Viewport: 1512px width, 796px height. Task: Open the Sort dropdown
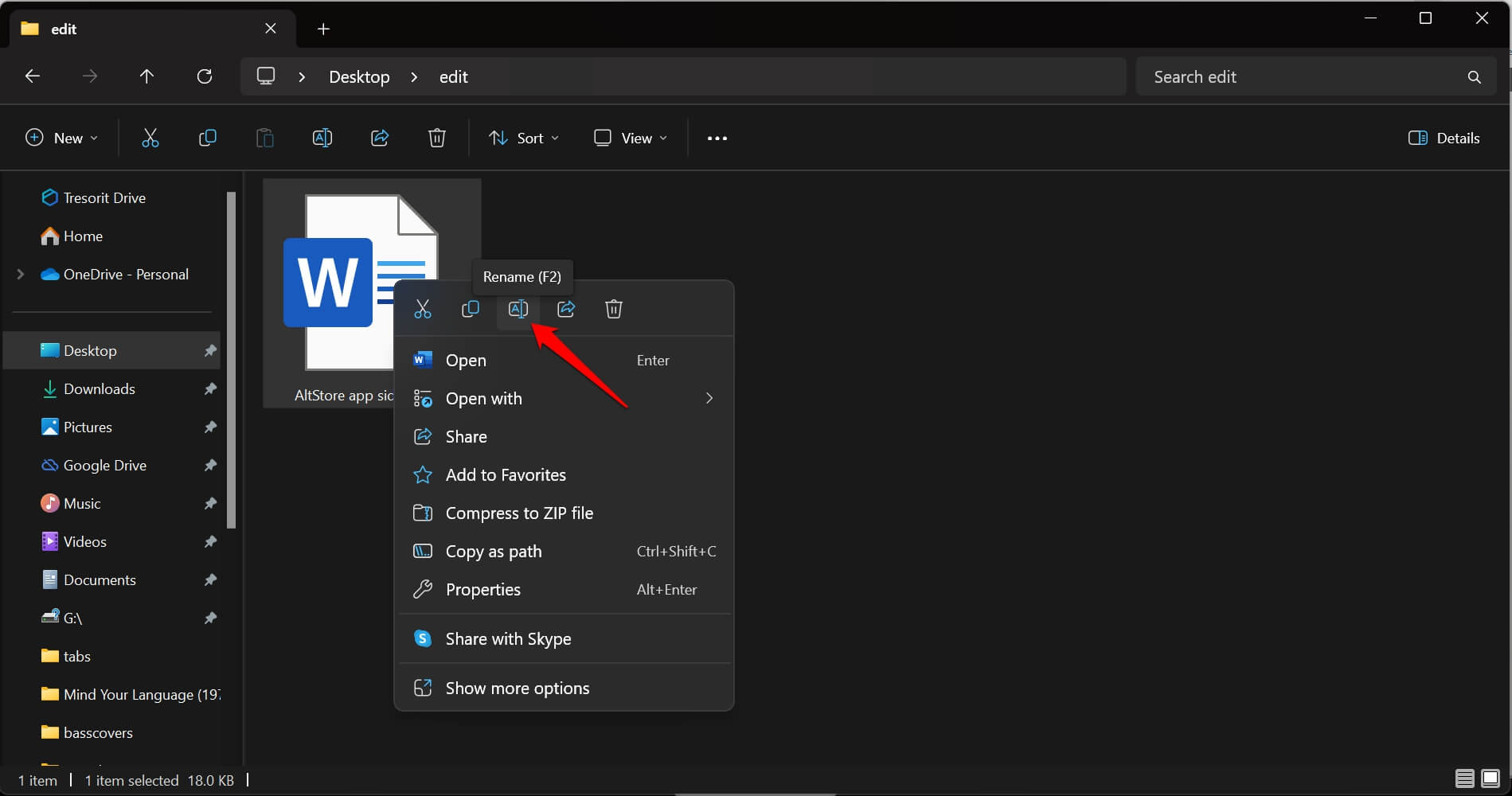tap(523, 138)
